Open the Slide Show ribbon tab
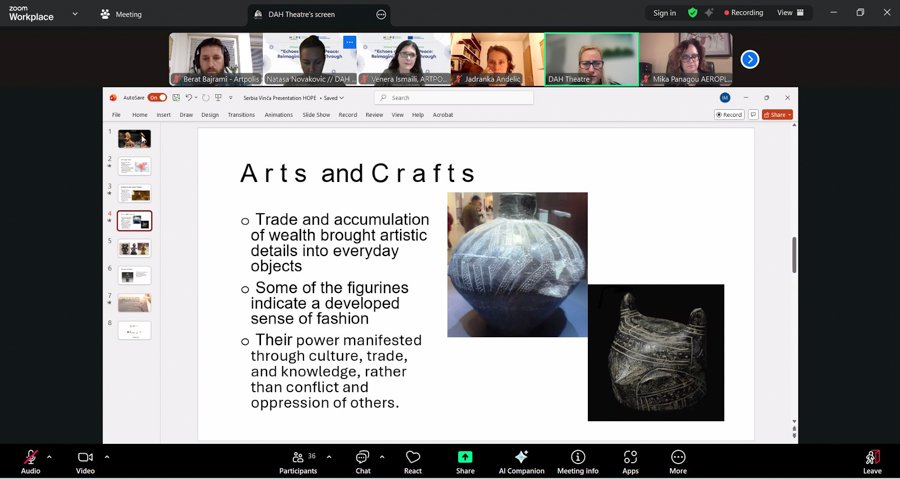Viewport: 900px width, 479px height. click(x=316, y=115)
